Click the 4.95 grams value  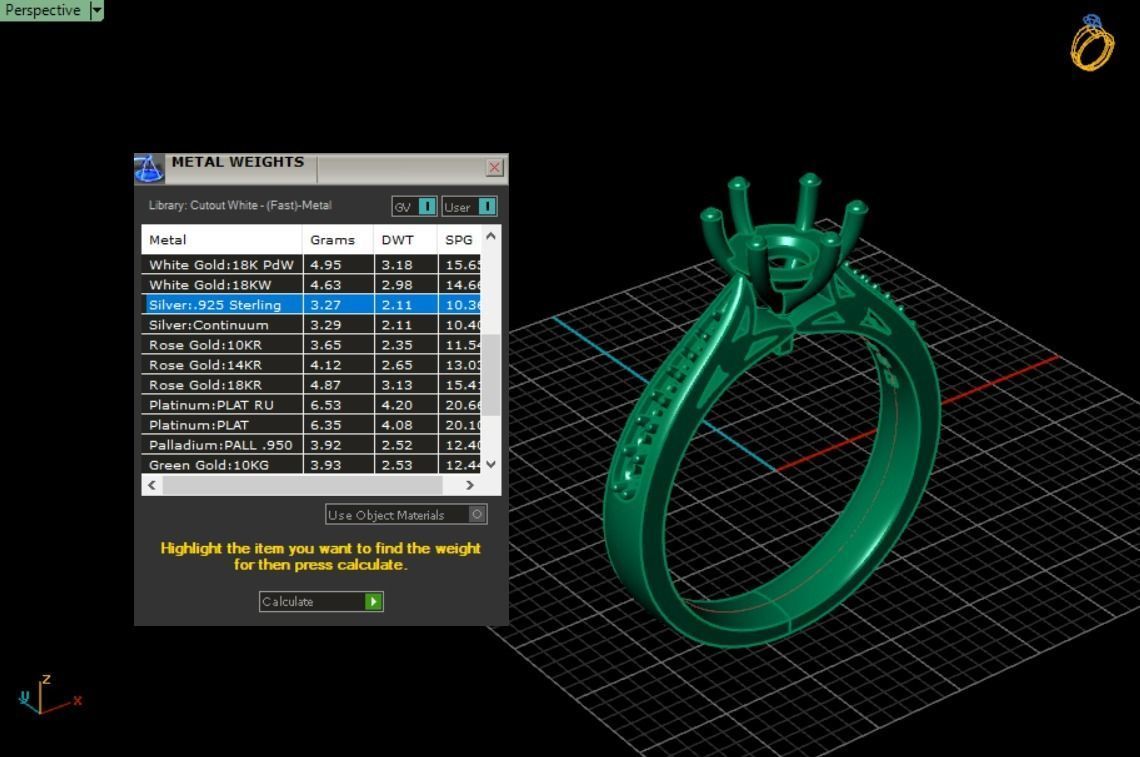pyautogui.click(x=326, y=265)
